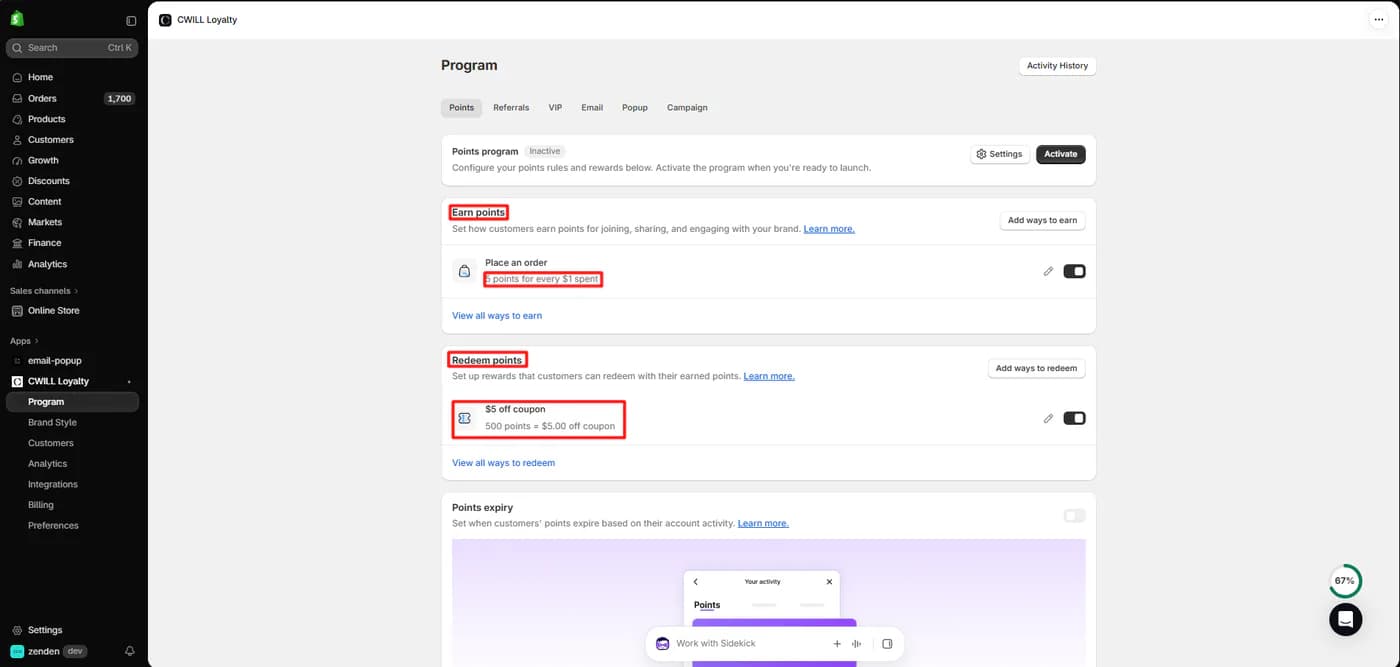Click the 67% setup progress circle
The width and height of the screenshot is (1400, 667).
click(x=1345, y=580)
